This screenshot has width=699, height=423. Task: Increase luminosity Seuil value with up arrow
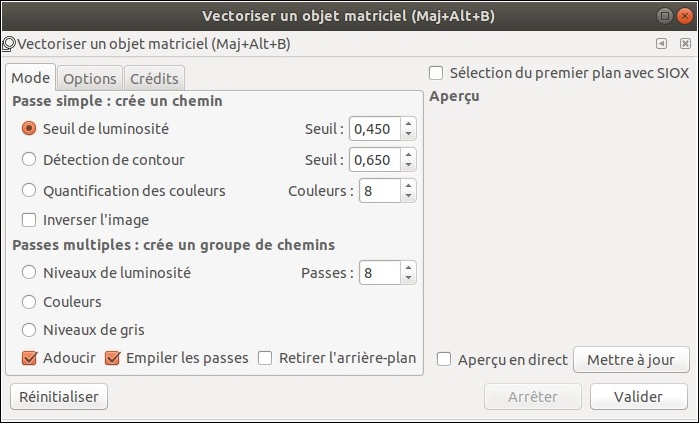click(x=408, y=123)
